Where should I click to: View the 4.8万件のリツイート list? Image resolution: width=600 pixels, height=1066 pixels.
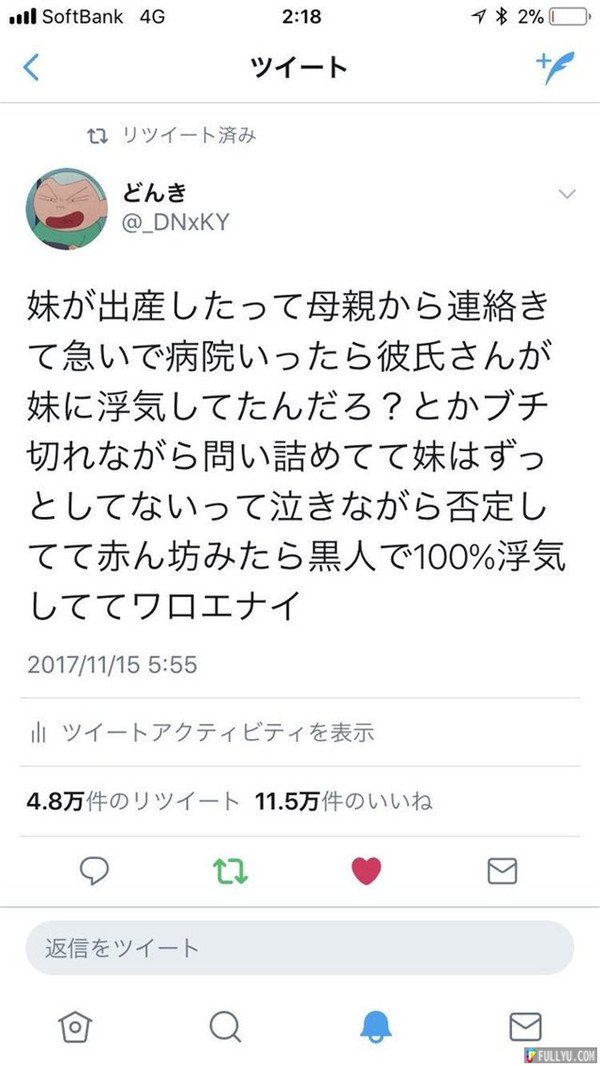133,802
